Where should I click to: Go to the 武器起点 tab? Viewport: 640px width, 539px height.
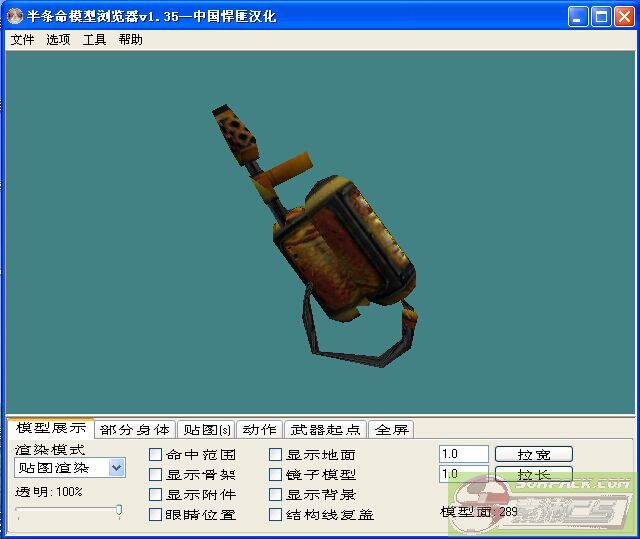(x=325, y=430)
